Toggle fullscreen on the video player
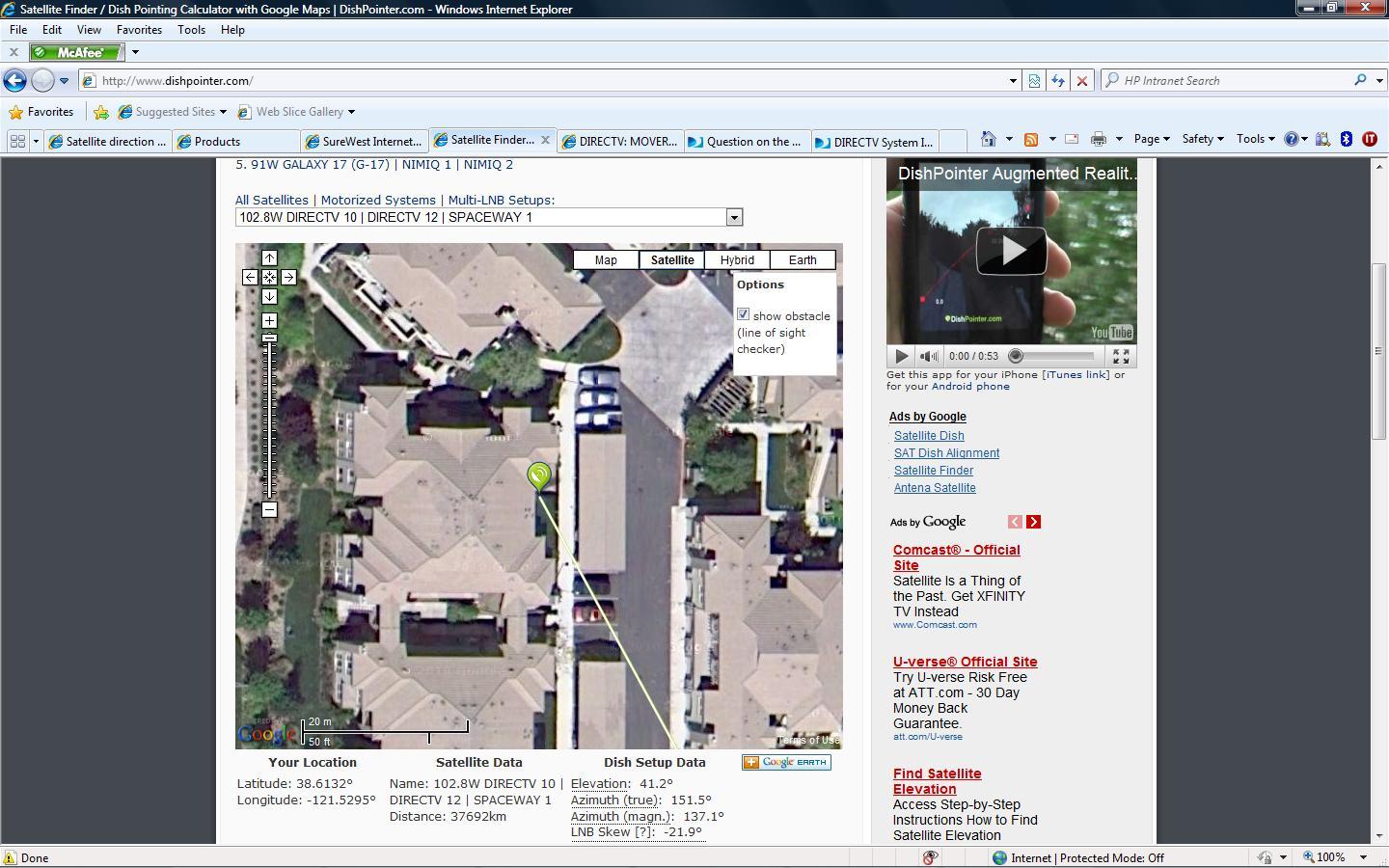The width and height of the screenshot is (1389, 868). click(1121, 356)
